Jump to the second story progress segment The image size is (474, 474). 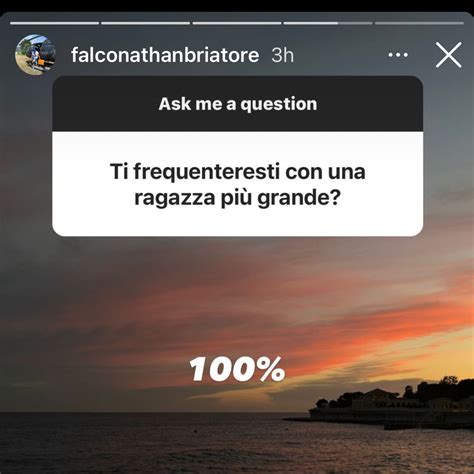click(146, 23)
